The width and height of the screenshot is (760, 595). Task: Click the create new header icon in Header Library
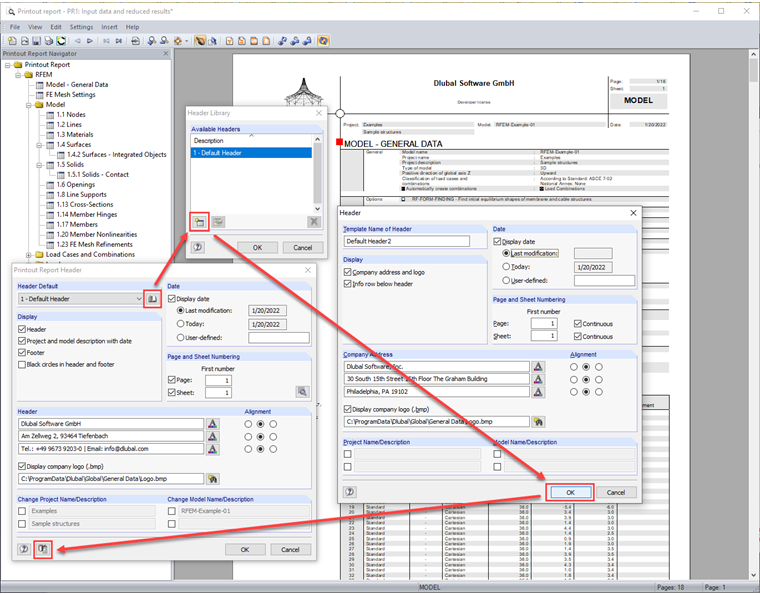pyautogui.click(x=199, y=222)
